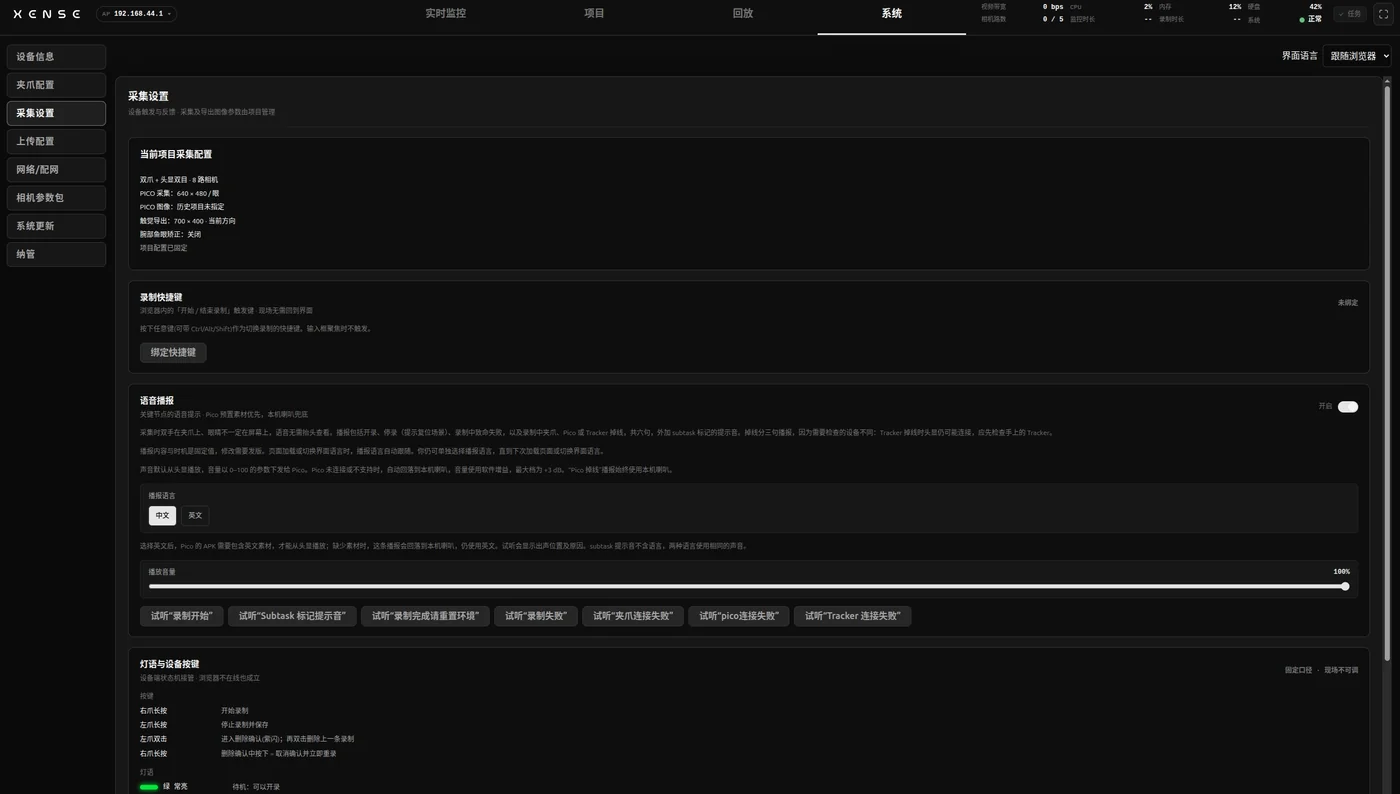1400x794 pixels.
Task: Click the XENSE logo
Action: [x=47, y=14]
